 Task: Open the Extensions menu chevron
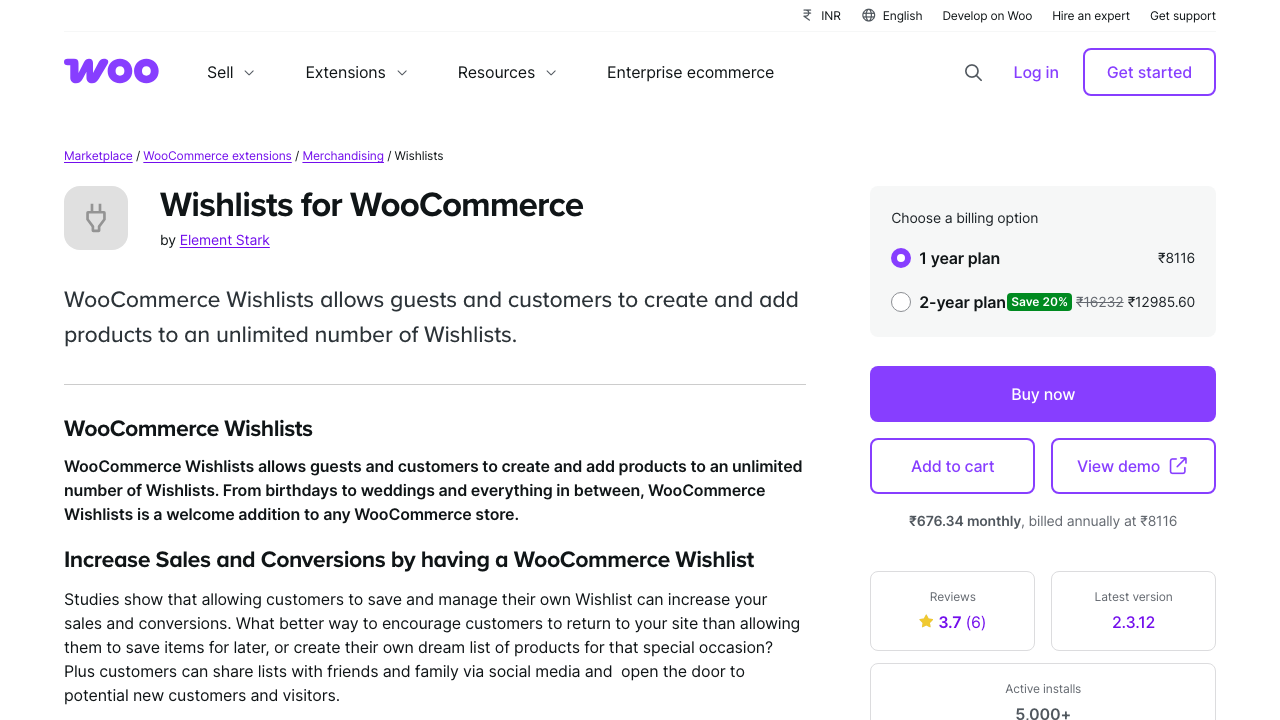(402, 72)
